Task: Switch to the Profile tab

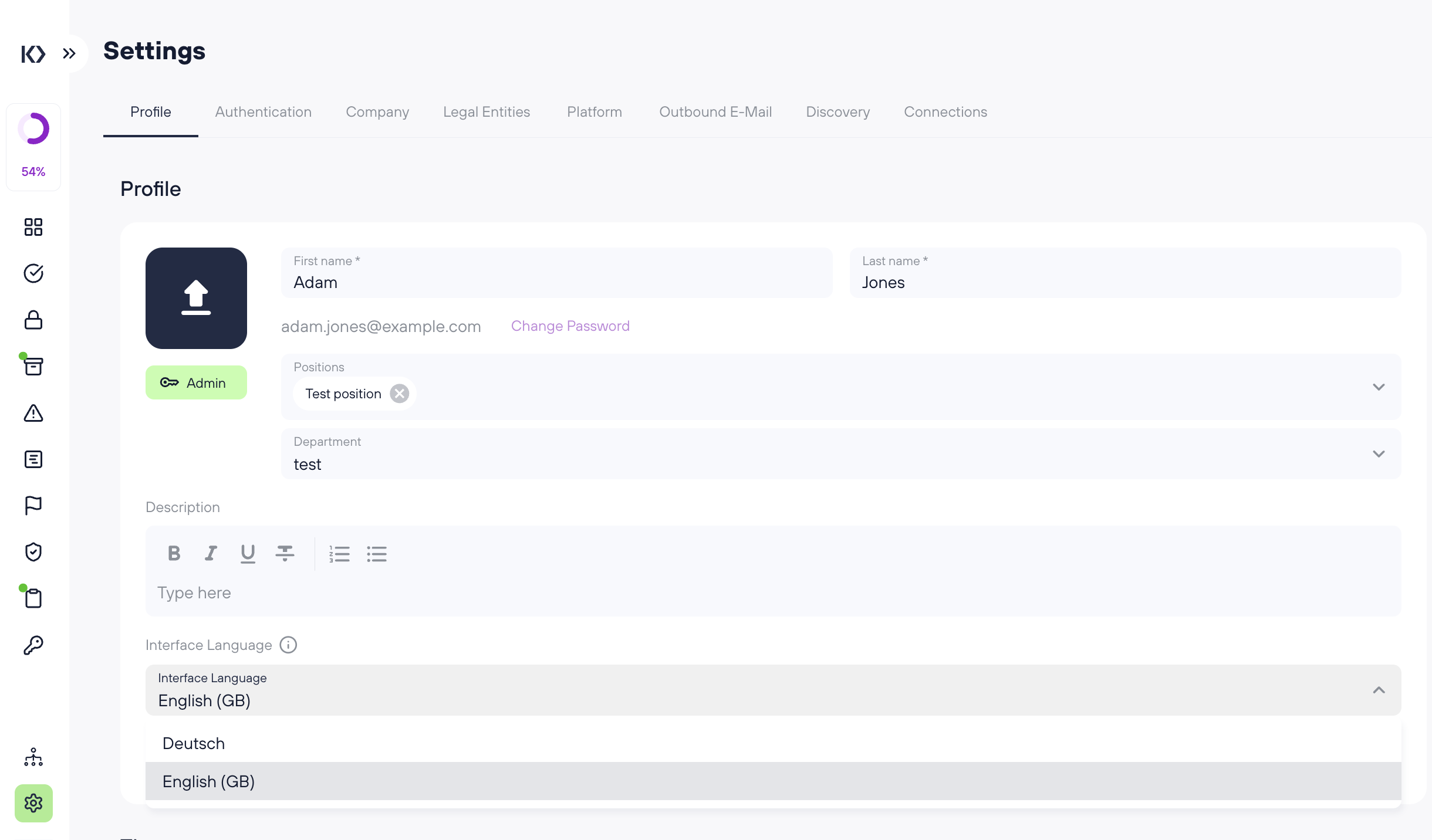Action: [151, 112]
